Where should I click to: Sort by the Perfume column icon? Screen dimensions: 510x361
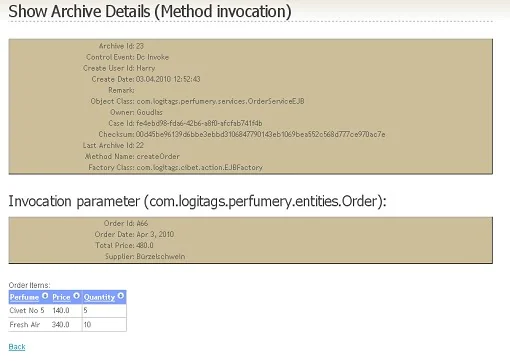[x=45, y=296]
